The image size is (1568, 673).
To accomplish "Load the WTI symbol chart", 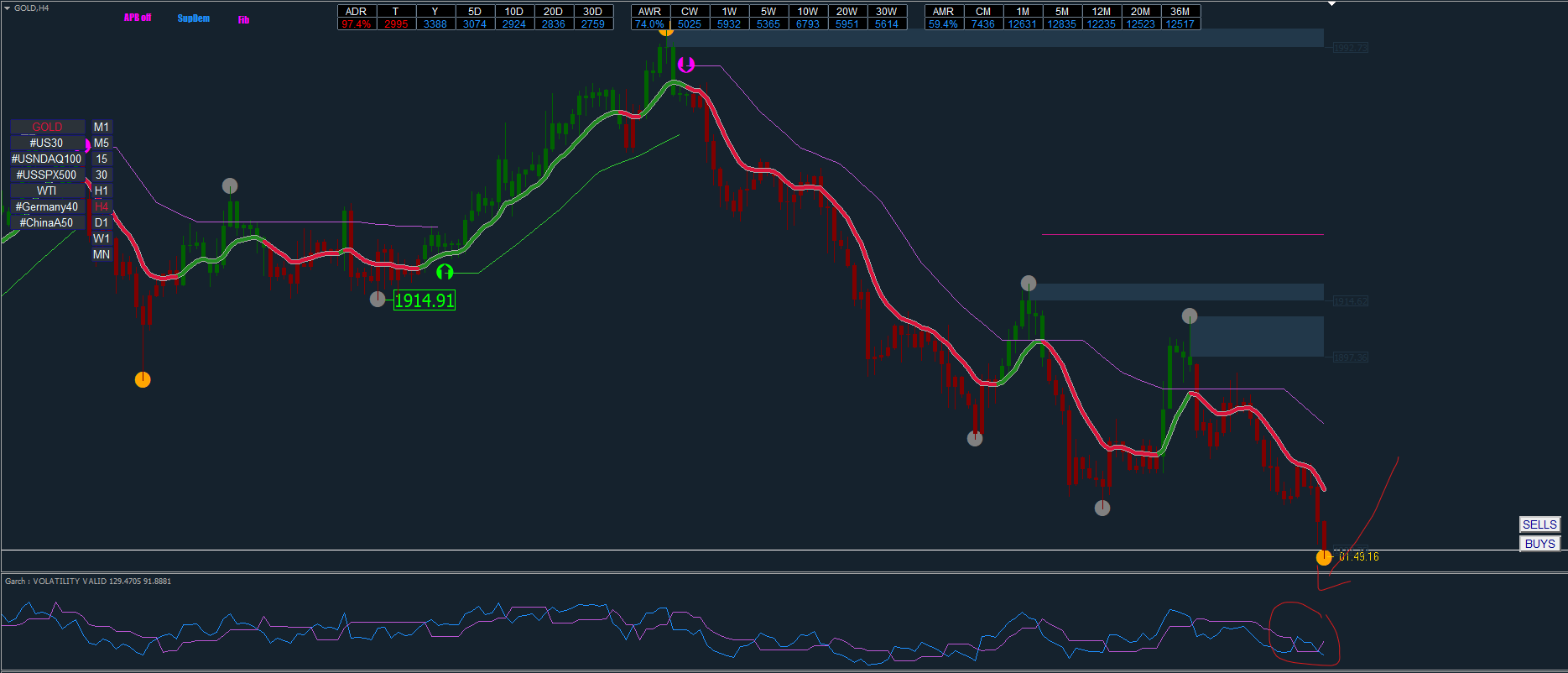I will point(48,190).
